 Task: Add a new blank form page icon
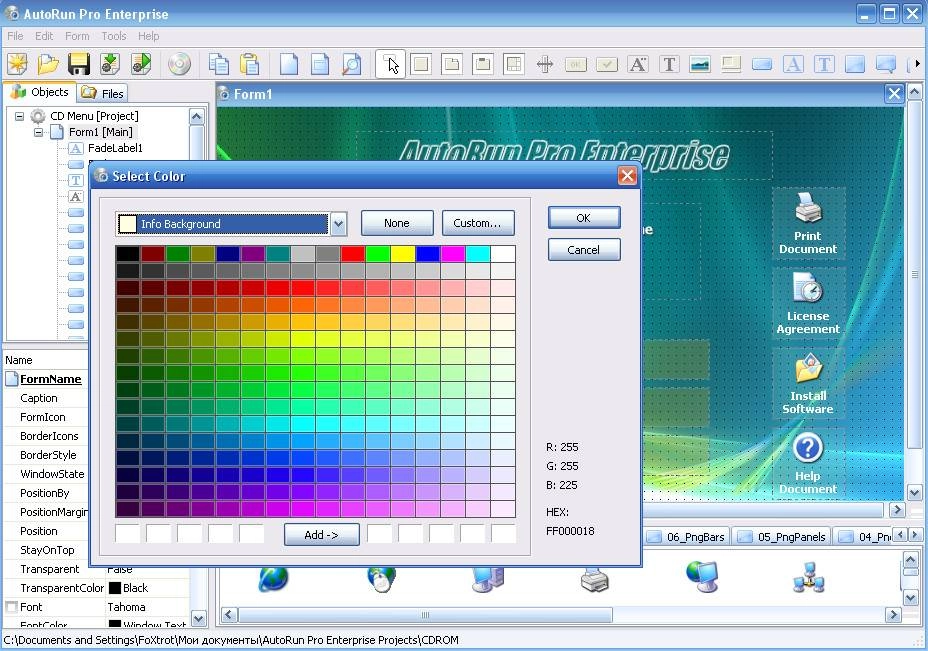(x=289, y=64)
